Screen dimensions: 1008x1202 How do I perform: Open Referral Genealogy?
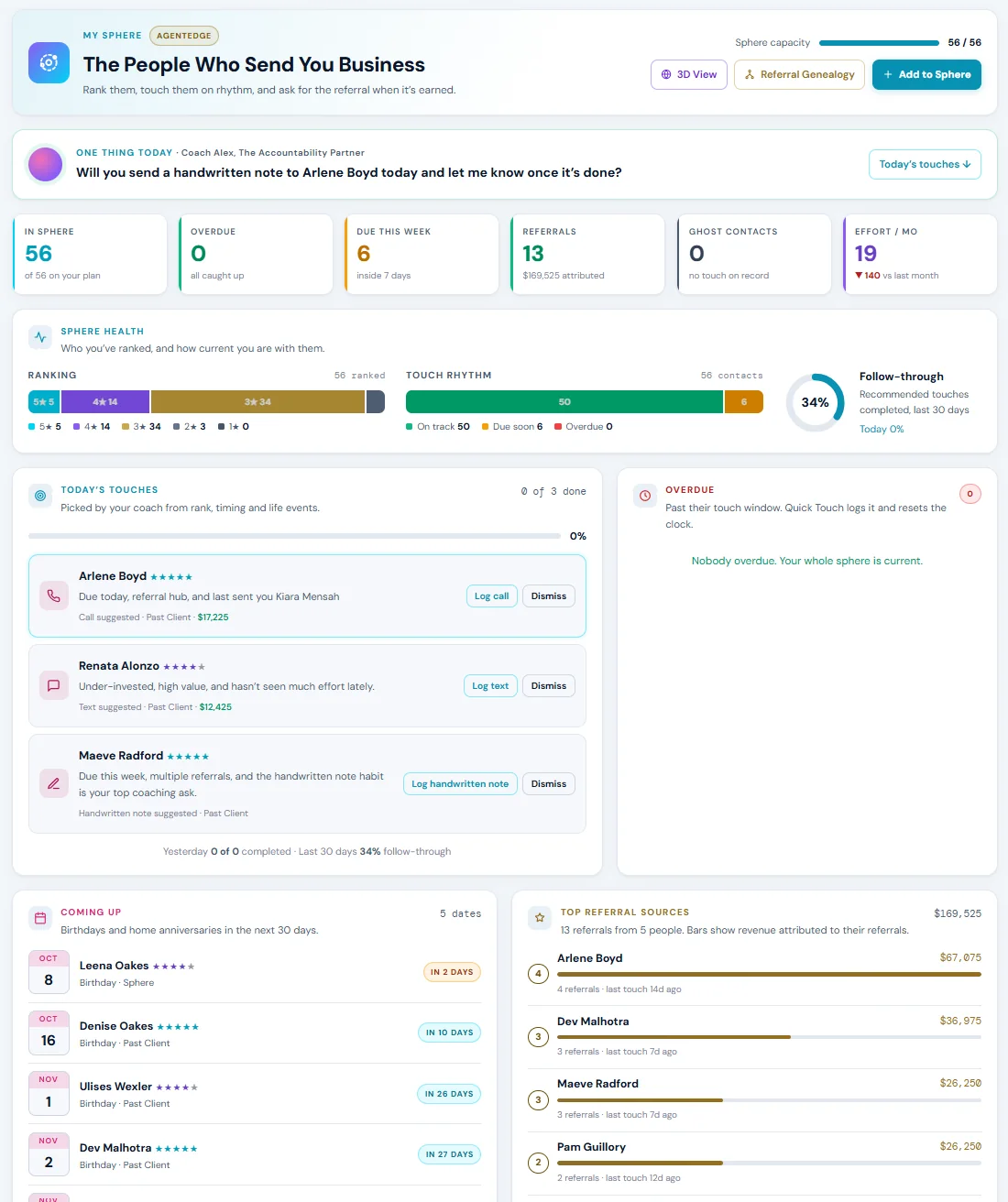(x=800, y=74)
